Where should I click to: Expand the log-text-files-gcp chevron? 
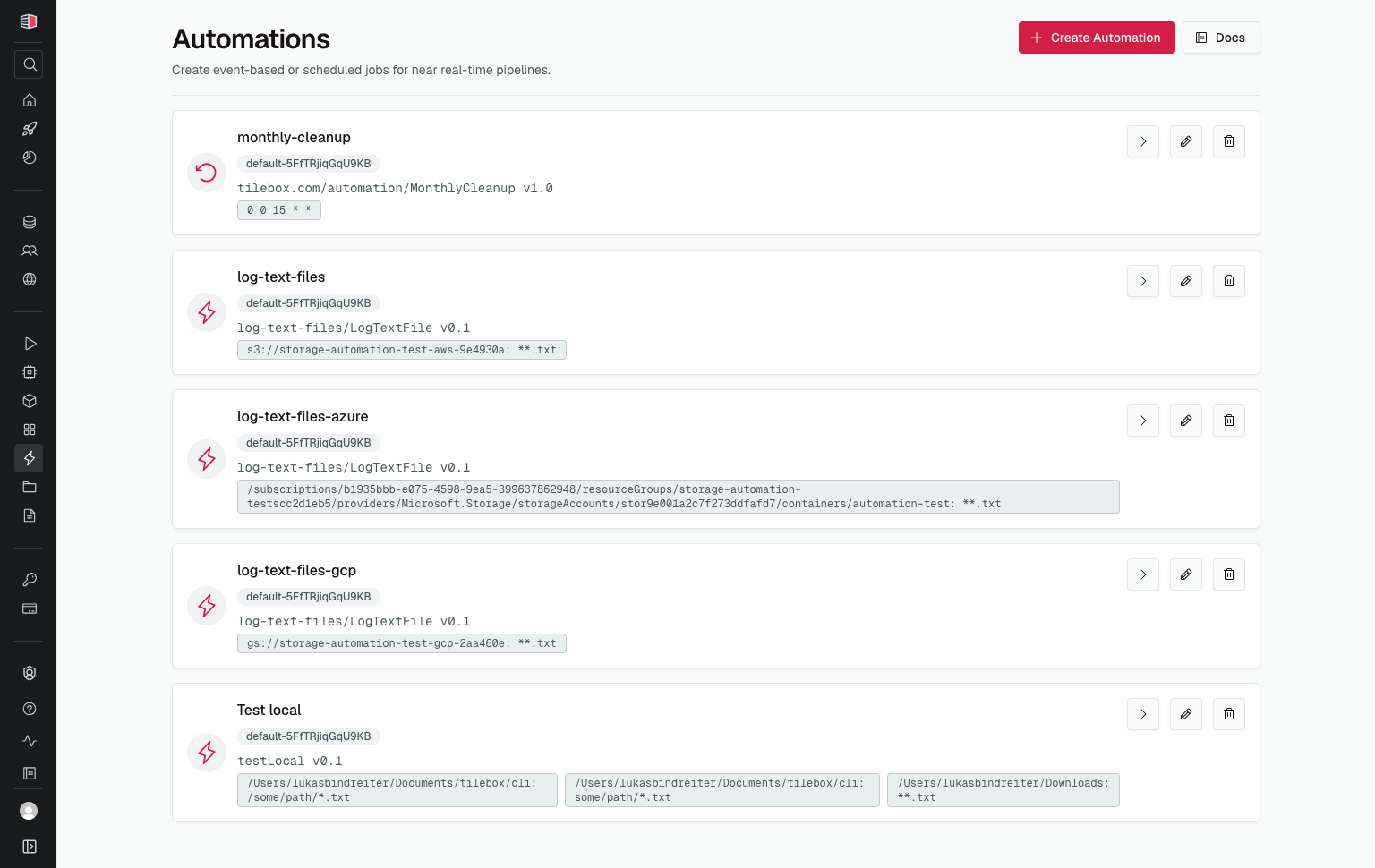[1143, 574]
